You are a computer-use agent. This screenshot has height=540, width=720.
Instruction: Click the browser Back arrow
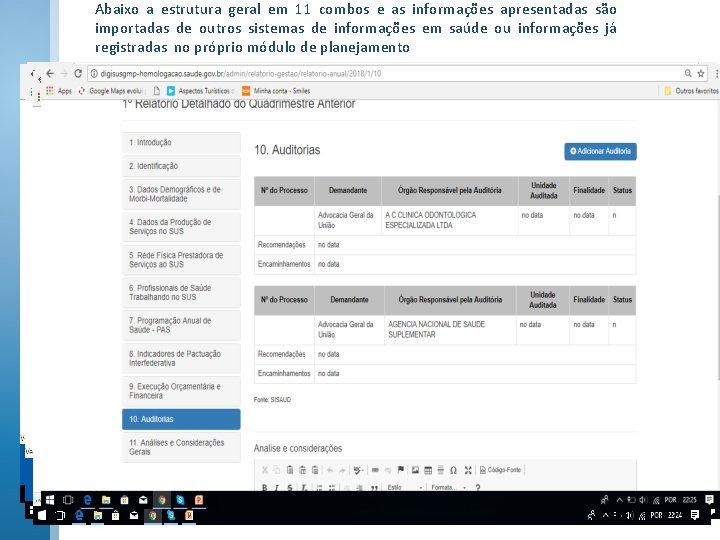(50, 73)
